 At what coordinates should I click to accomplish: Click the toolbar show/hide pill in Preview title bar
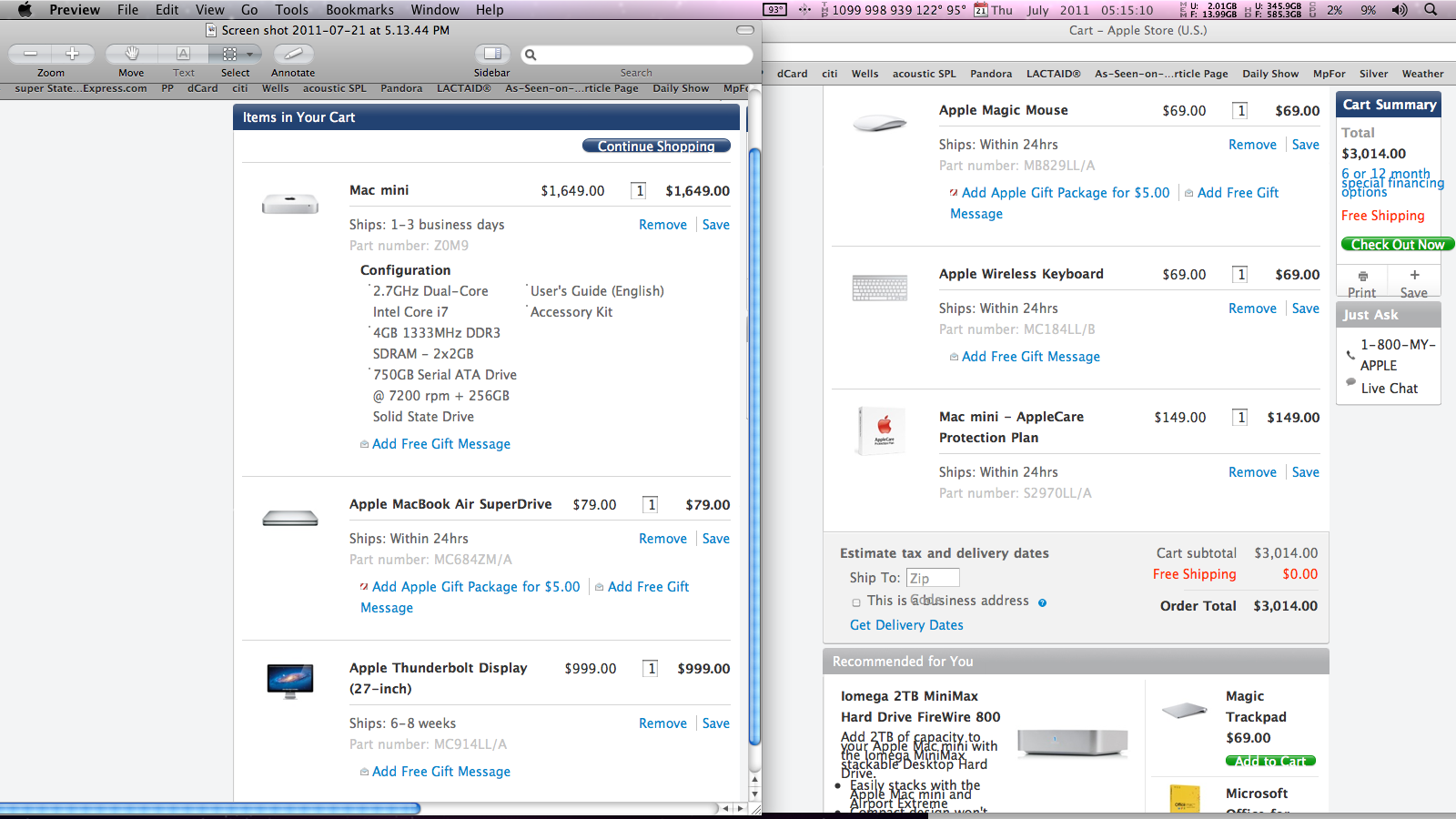point(745,30)
